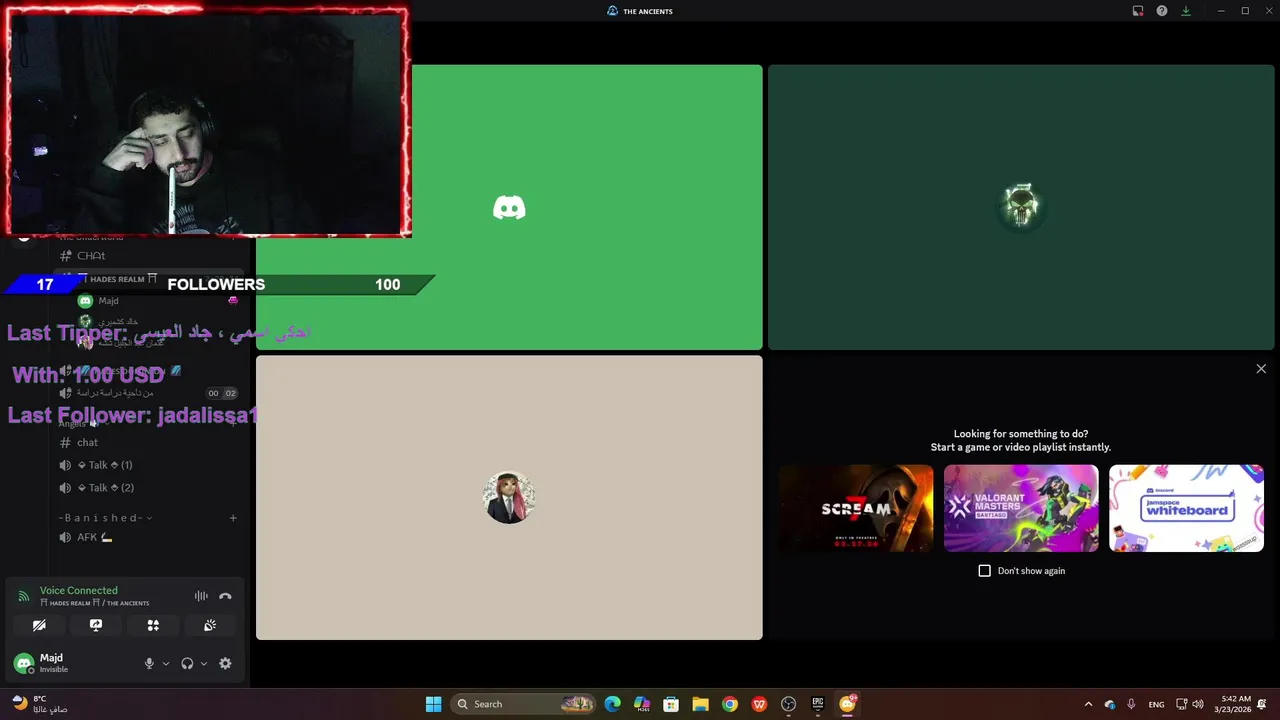Click the pink-haired character avatar

point(509,497)
